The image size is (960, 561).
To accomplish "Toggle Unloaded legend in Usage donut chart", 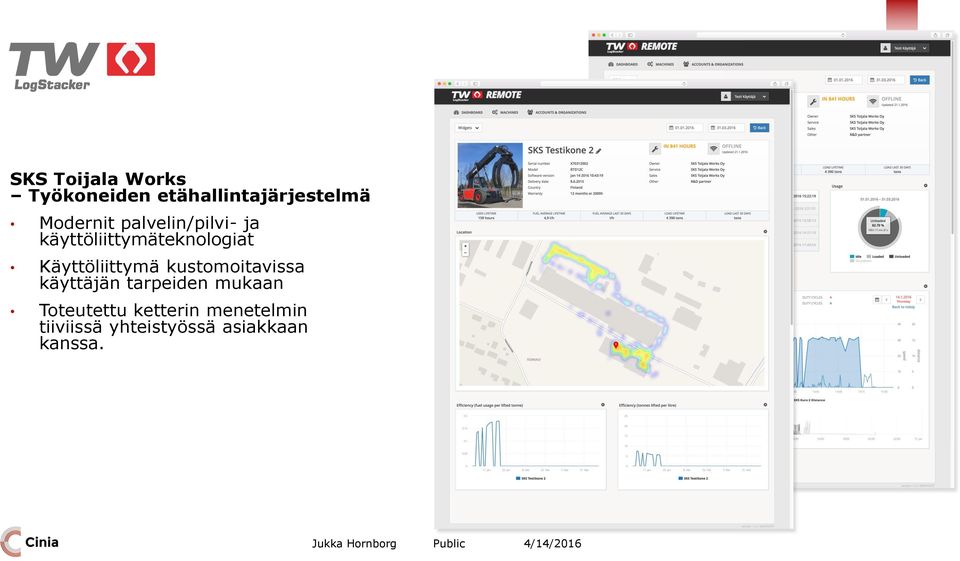I will [899, 257].
